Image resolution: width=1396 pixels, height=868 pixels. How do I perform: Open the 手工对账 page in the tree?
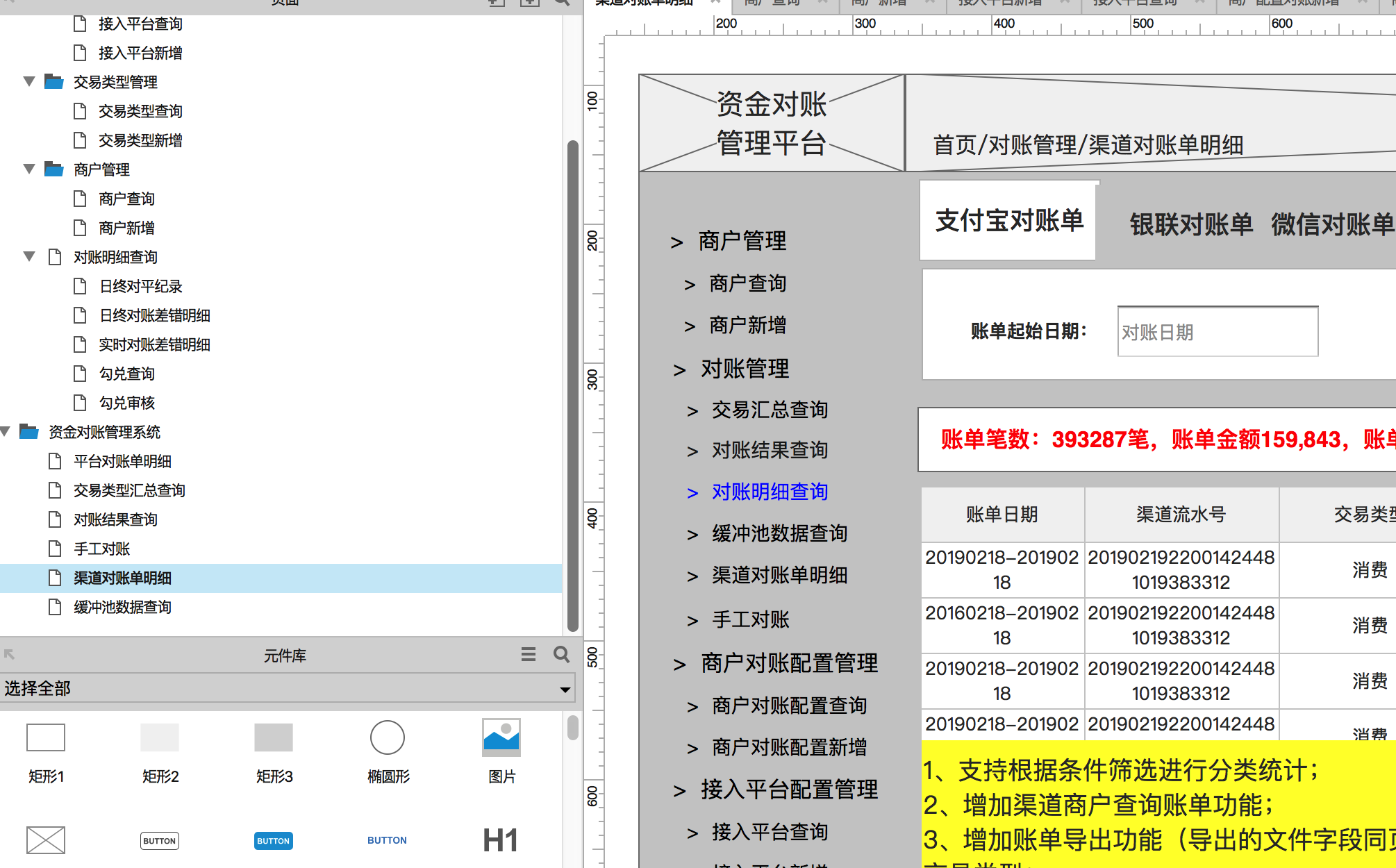point(102,549)
